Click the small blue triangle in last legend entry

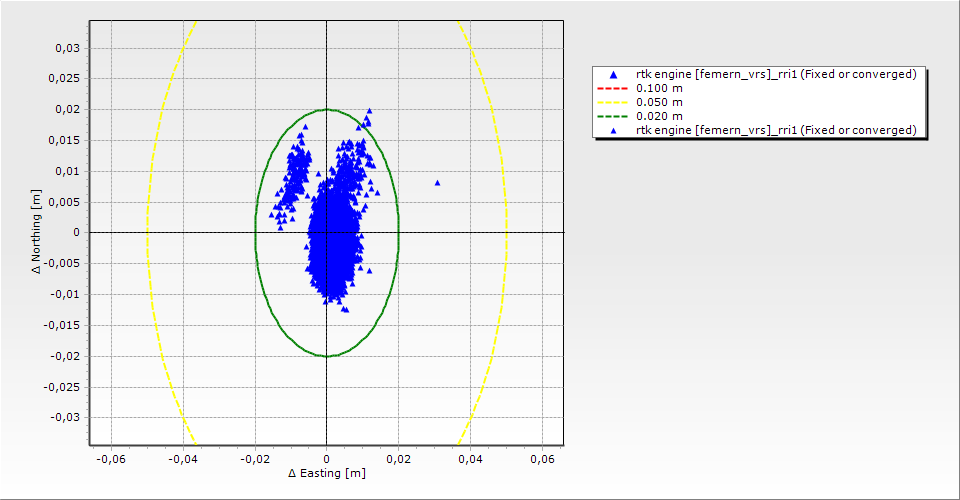click(x=612, y=130)
